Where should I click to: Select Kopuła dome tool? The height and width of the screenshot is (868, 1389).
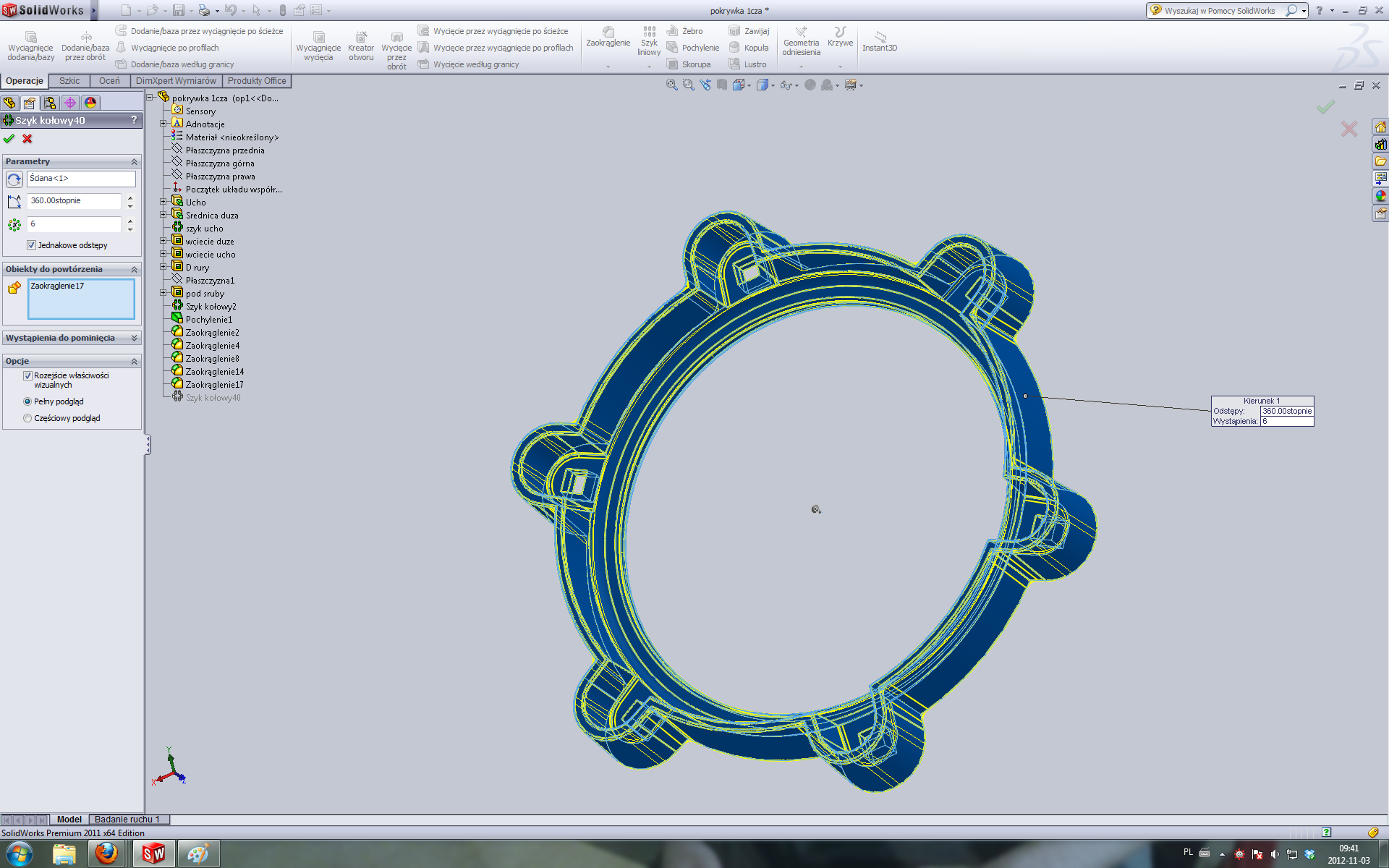(x=749, y=48)
